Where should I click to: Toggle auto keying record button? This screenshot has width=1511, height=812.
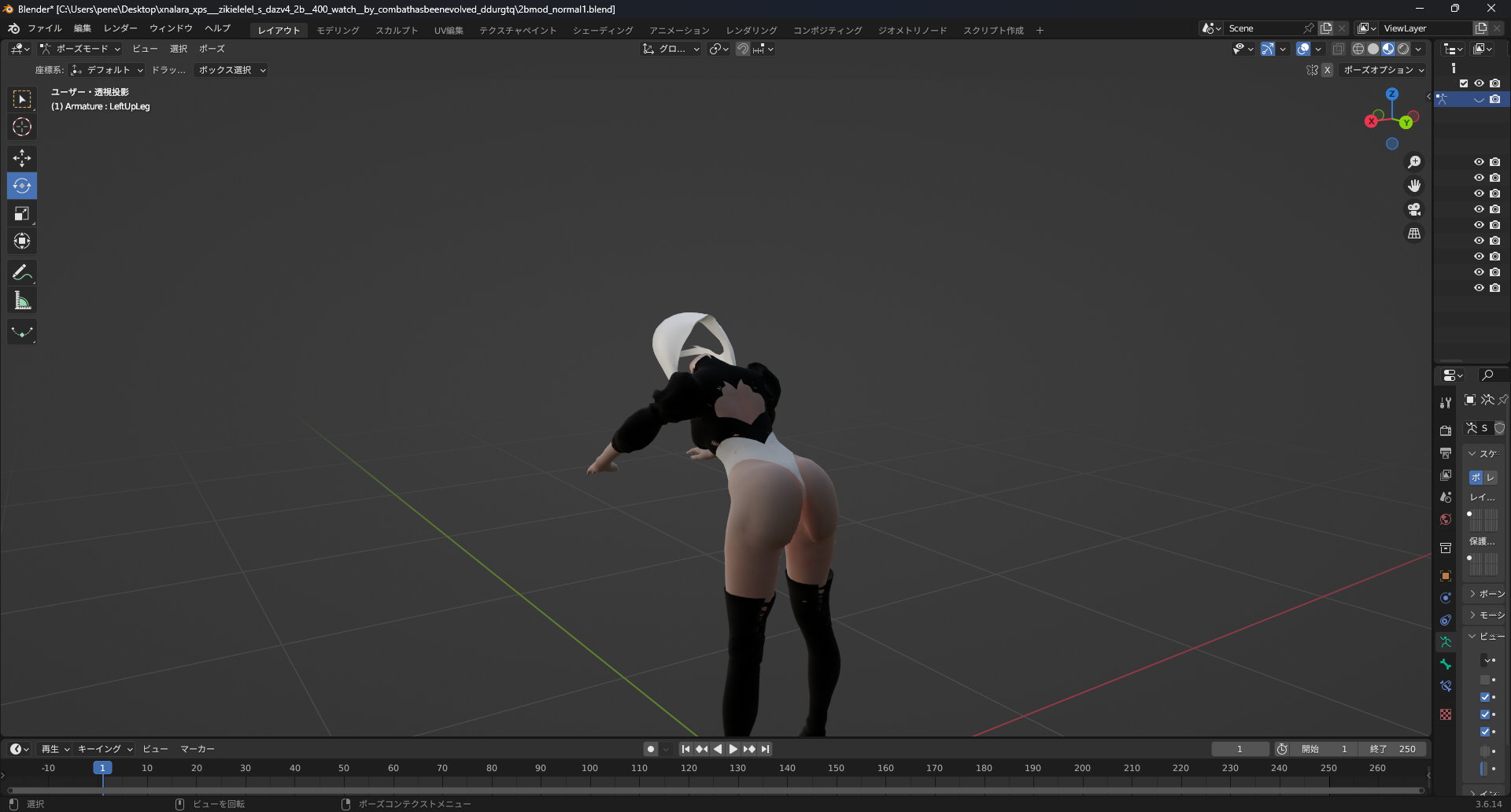[650, 749]
